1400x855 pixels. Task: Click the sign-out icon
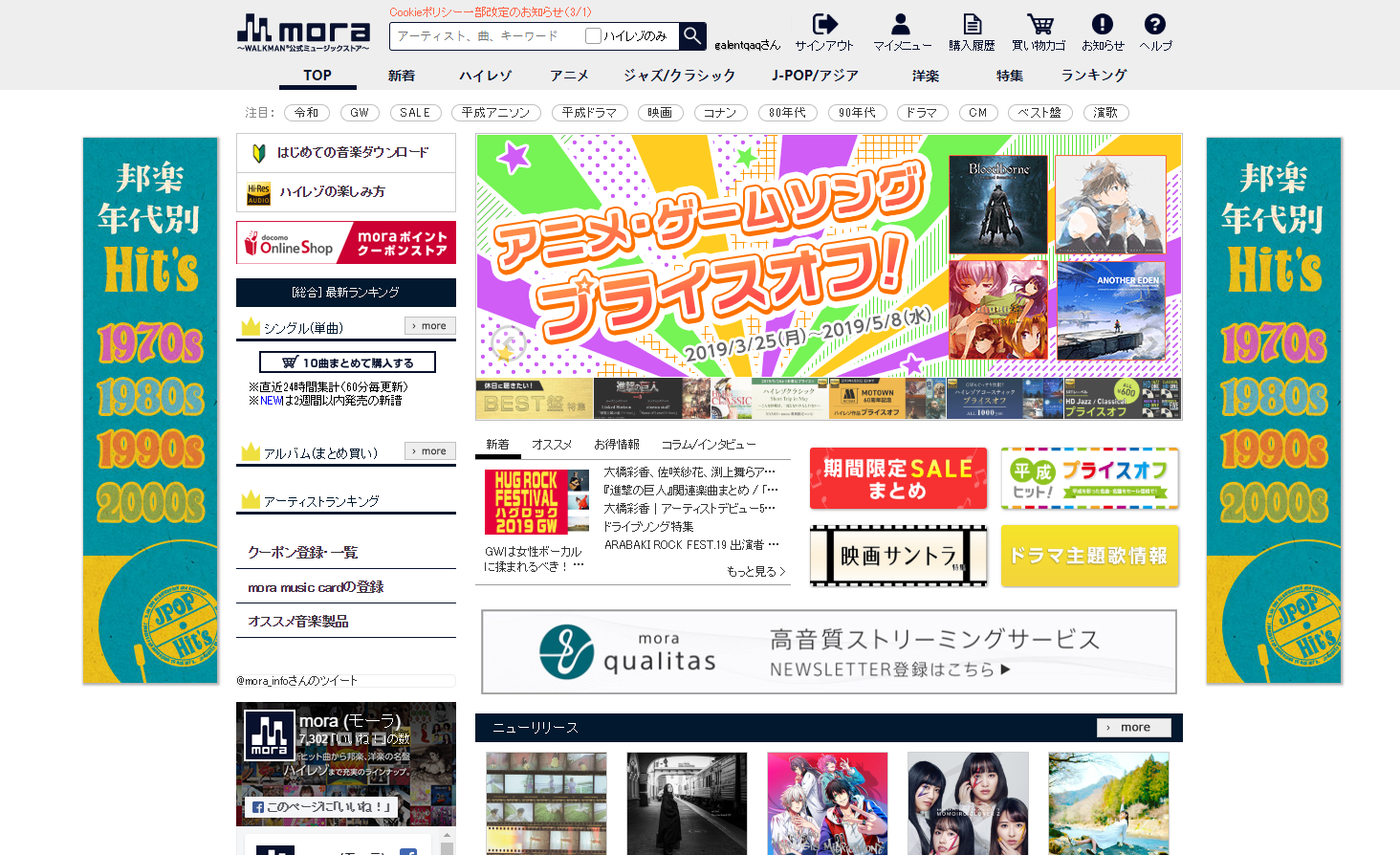[x=824, y=24]
